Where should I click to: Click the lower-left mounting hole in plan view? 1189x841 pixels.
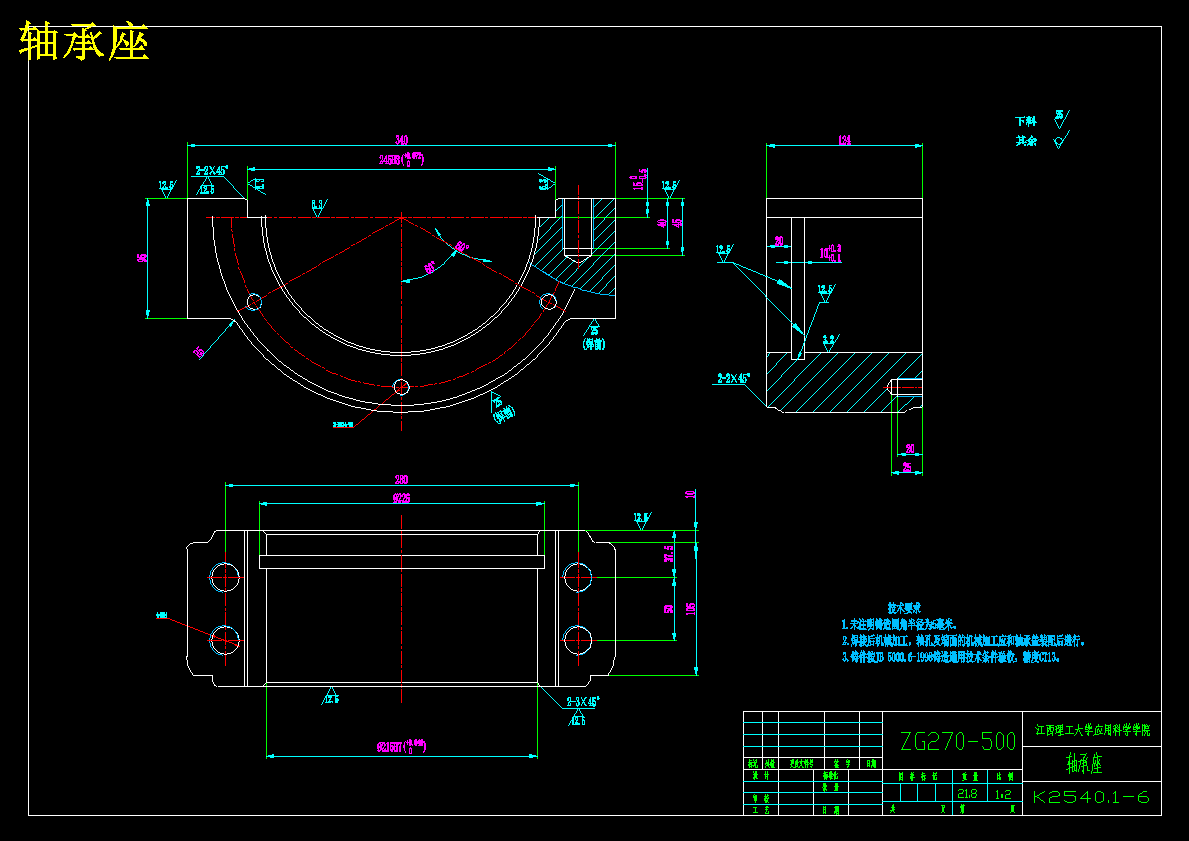[225, 640]
